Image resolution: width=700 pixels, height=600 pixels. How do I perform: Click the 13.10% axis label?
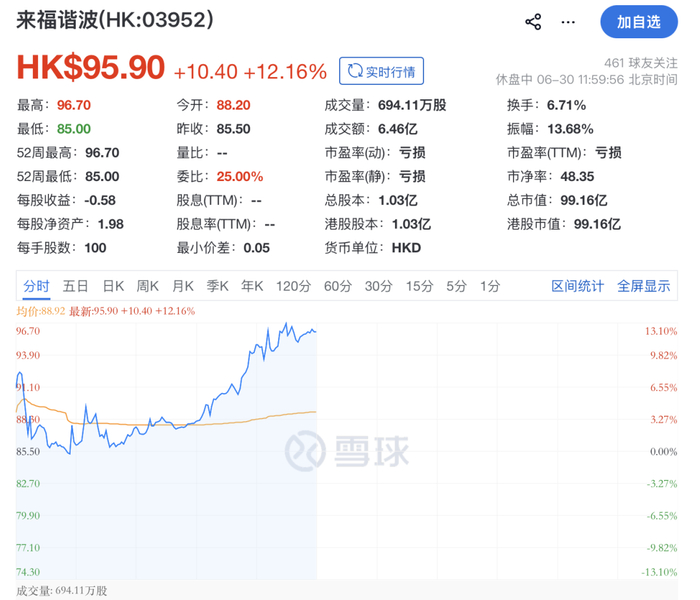tap(661, 331)
